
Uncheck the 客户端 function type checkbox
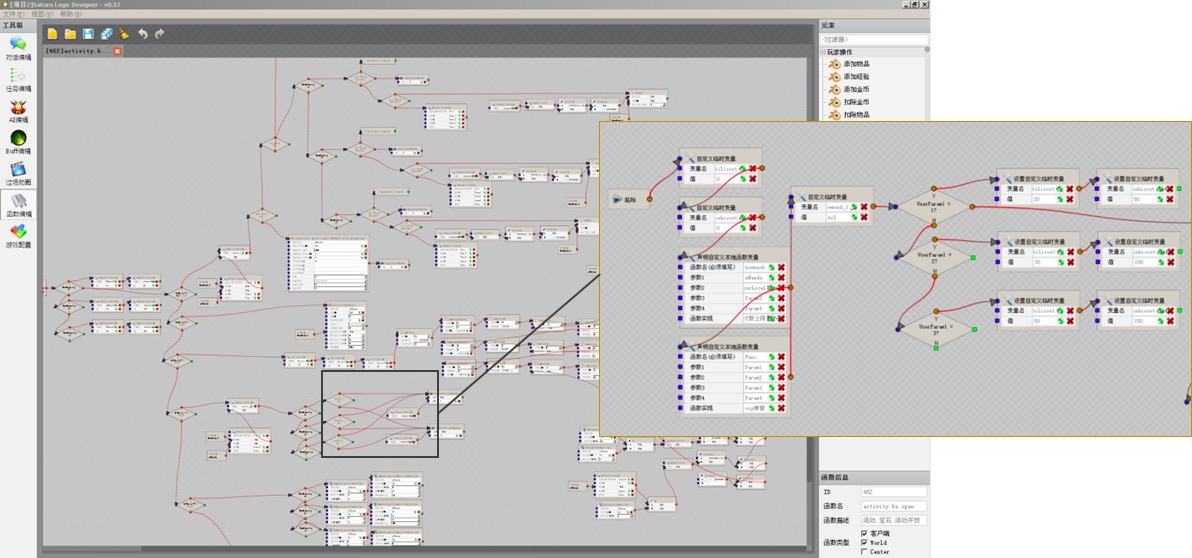click(865, 533)
